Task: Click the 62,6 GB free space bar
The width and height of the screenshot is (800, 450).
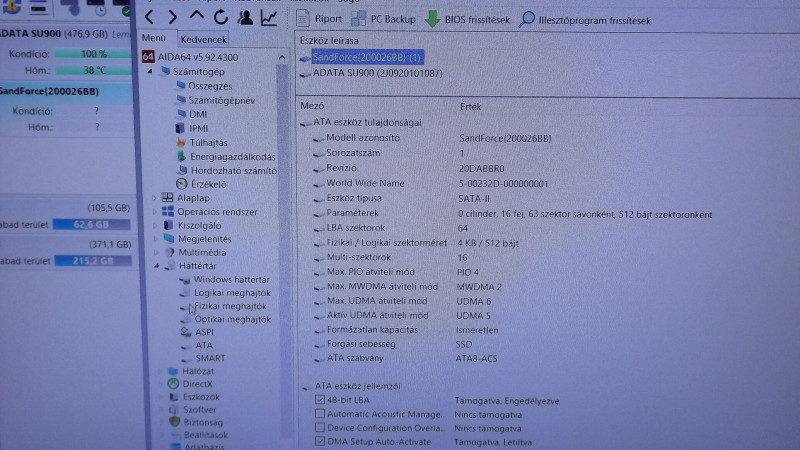Action: [91, 224]
